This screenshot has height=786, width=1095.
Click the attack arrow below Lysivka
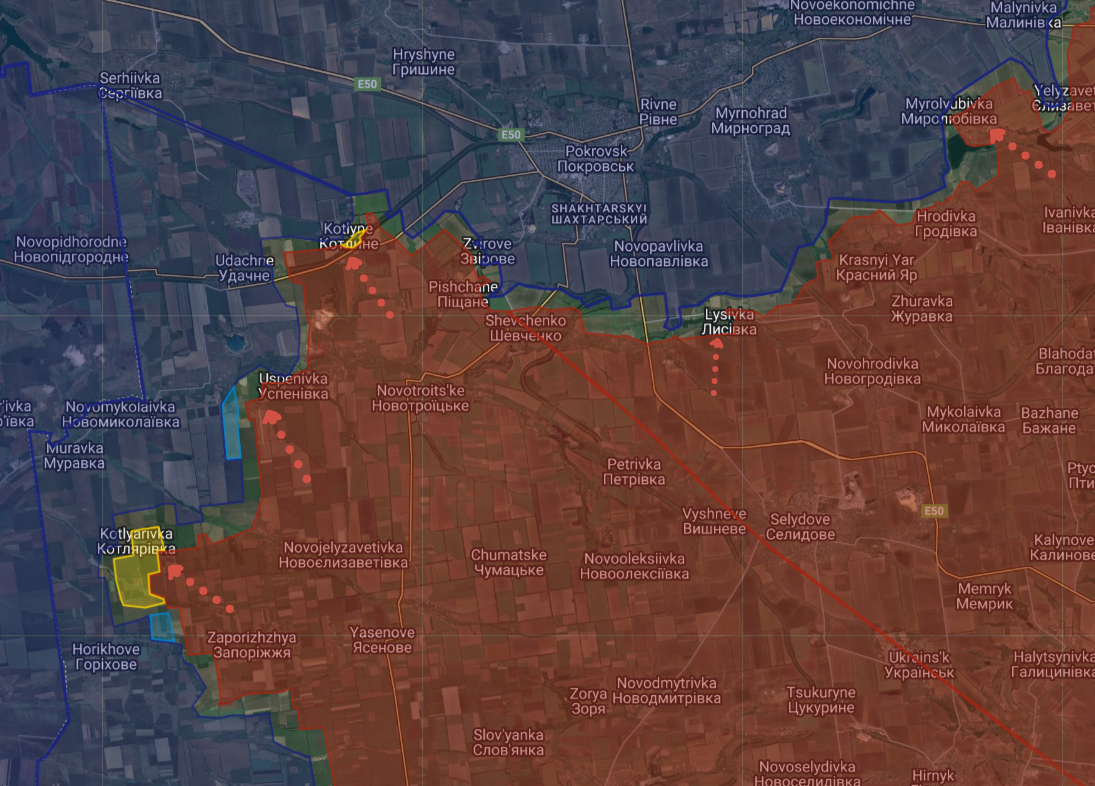[x=715, y=367]
